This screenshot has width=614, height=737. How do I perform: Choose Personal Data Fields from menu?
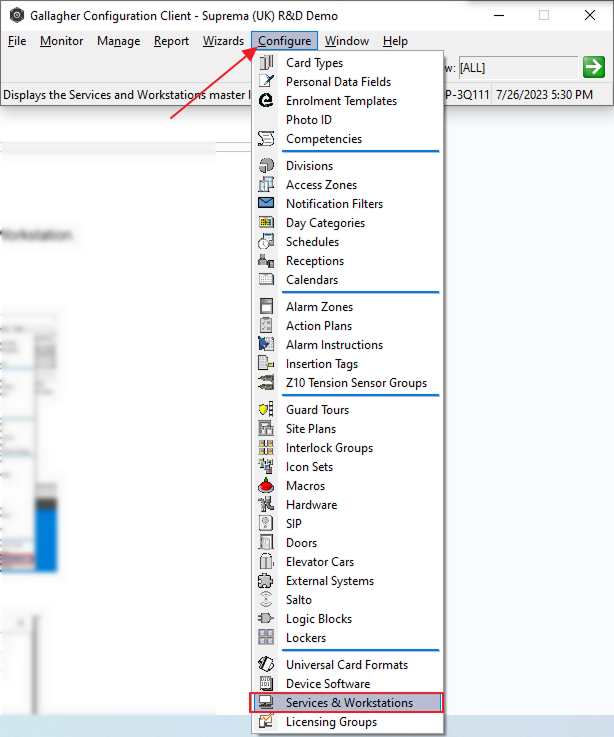338,82
